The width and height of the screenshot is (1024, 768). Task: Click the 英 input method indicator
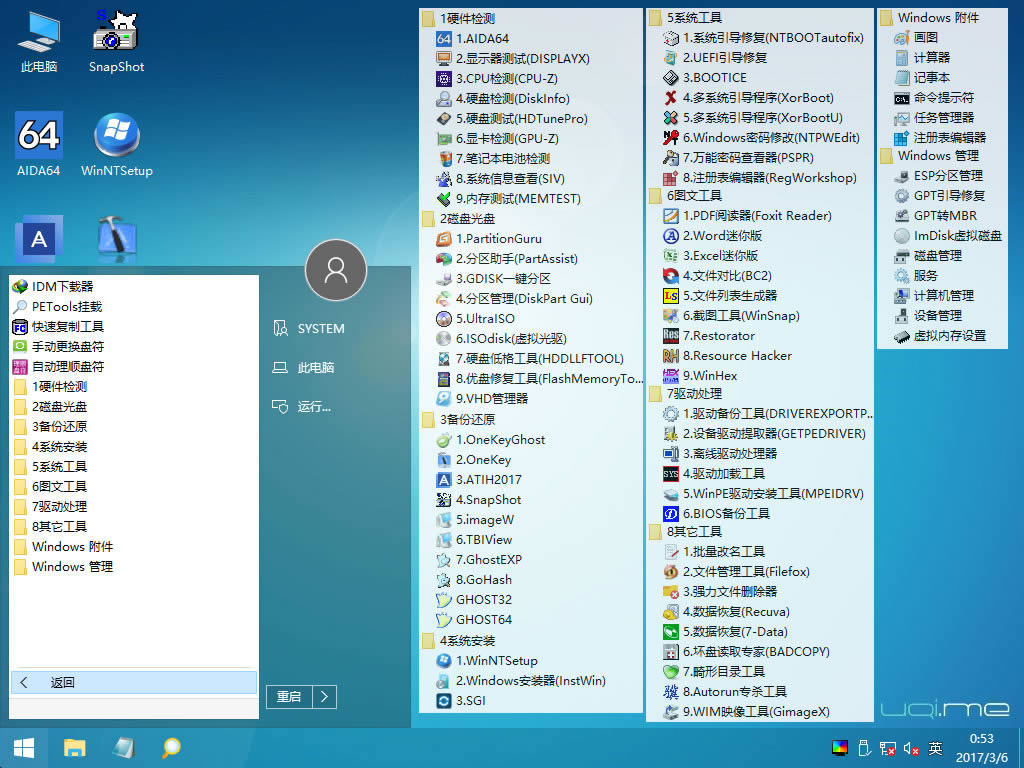tap(935, 748)
